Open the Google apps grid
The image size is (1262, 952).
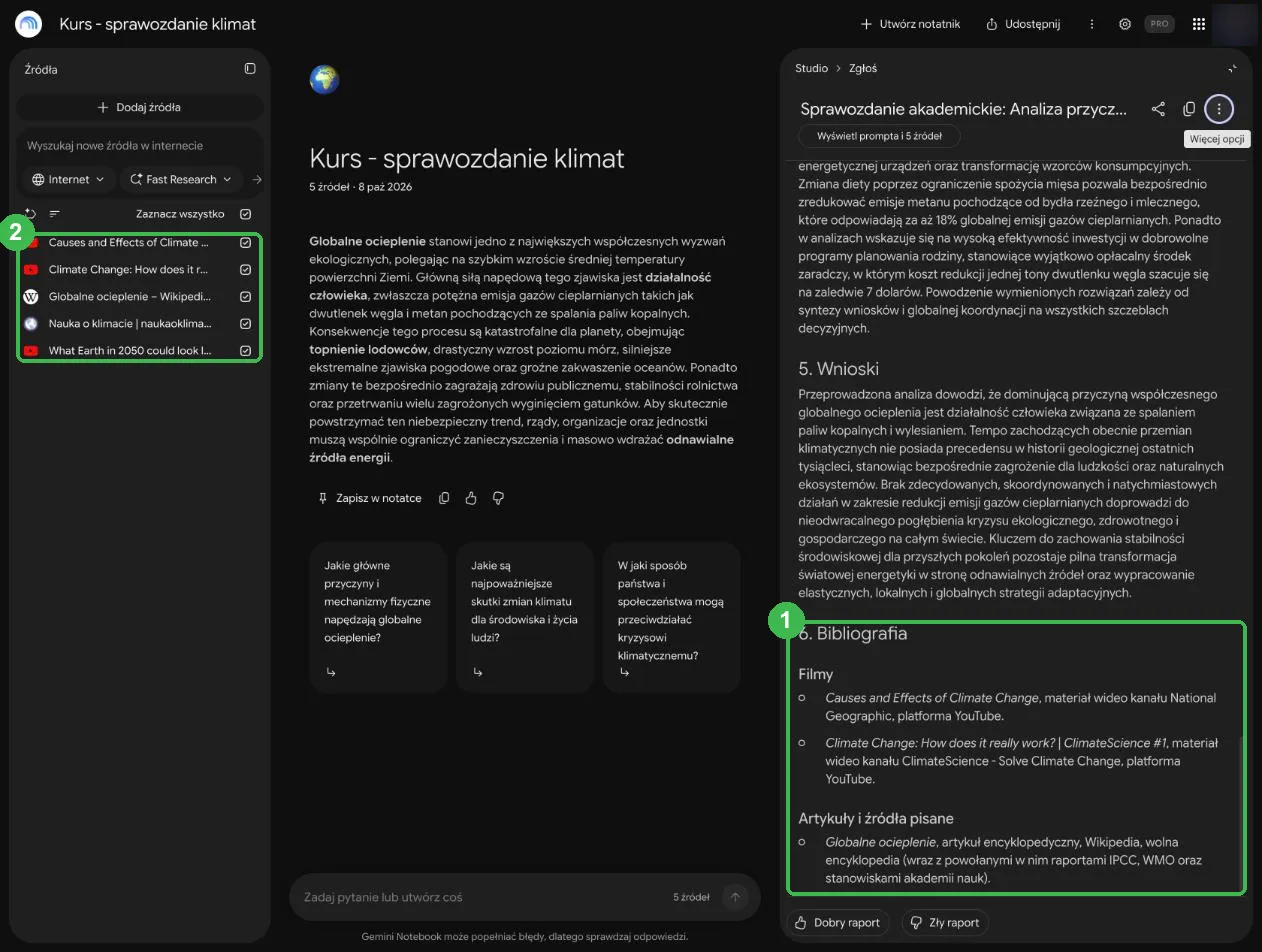(1199, 24)
